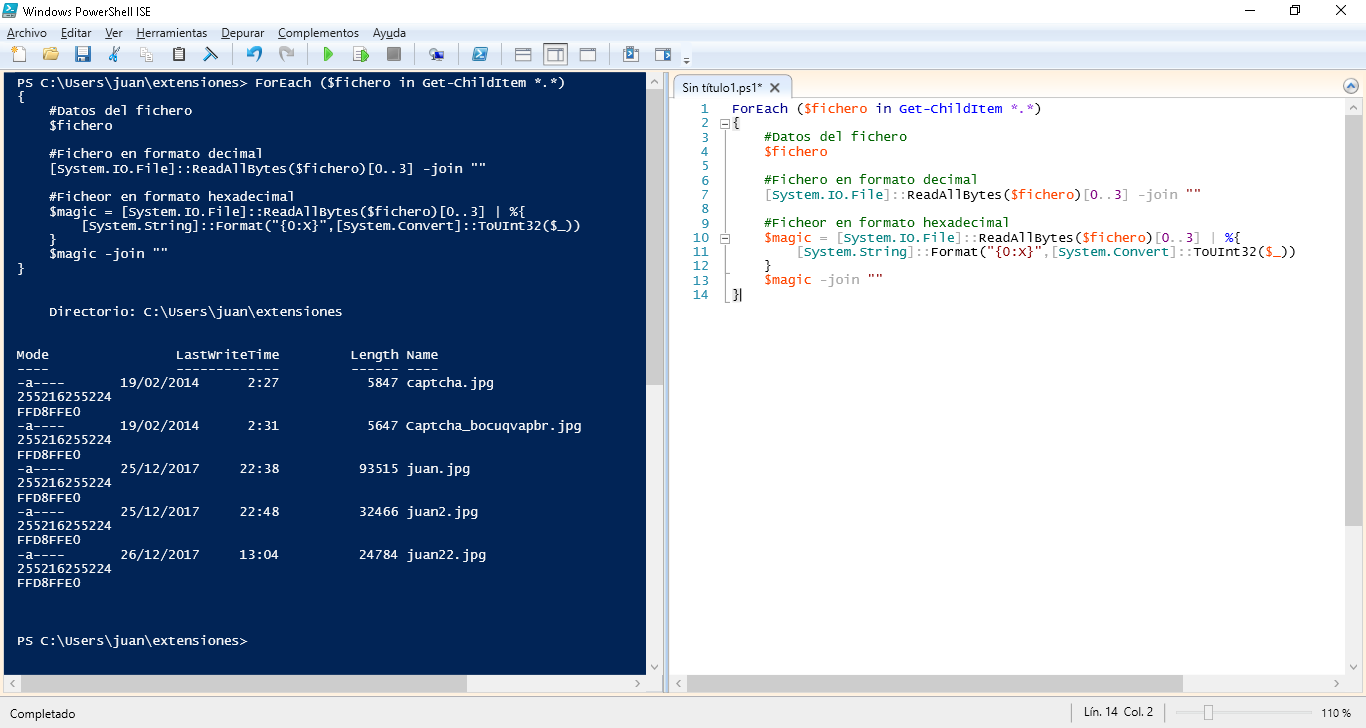The width and height of the screenshot is (1366, 728).
Task: Show the command window icon
Action: click(x=631, y=54)
